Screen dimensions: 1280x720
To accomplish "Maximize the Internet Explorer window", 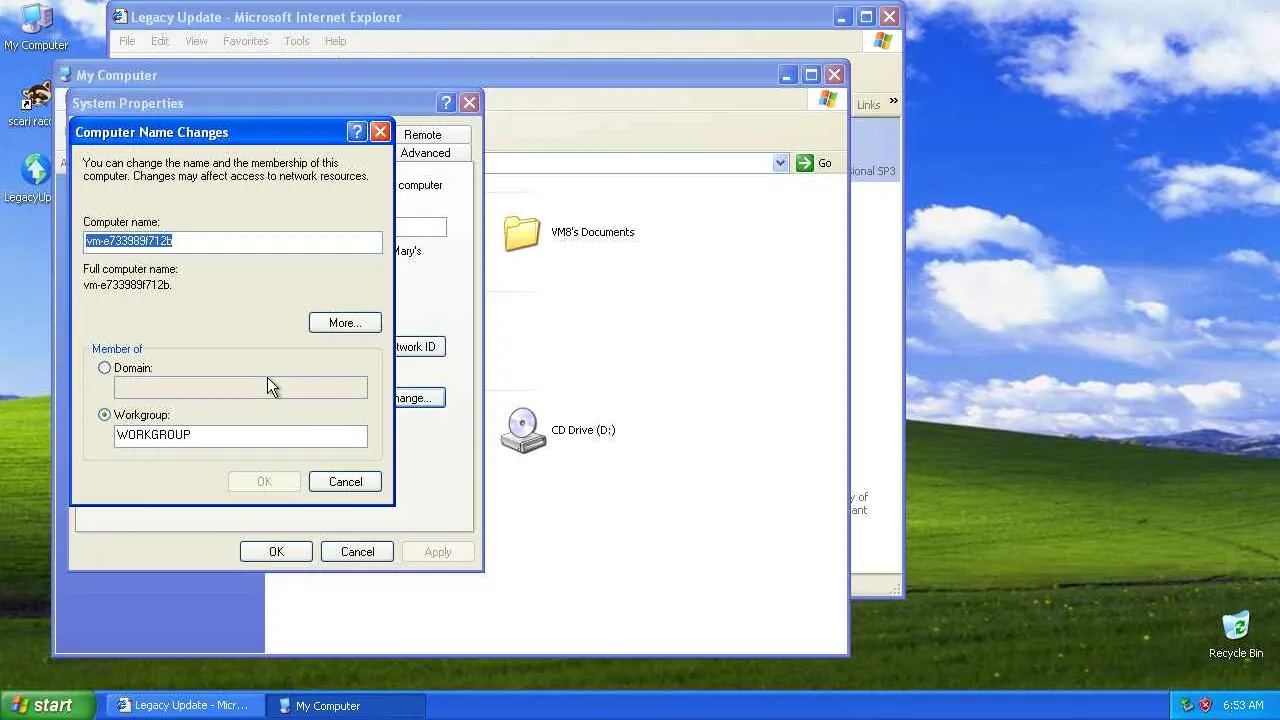I will click(x=866, y=17).
